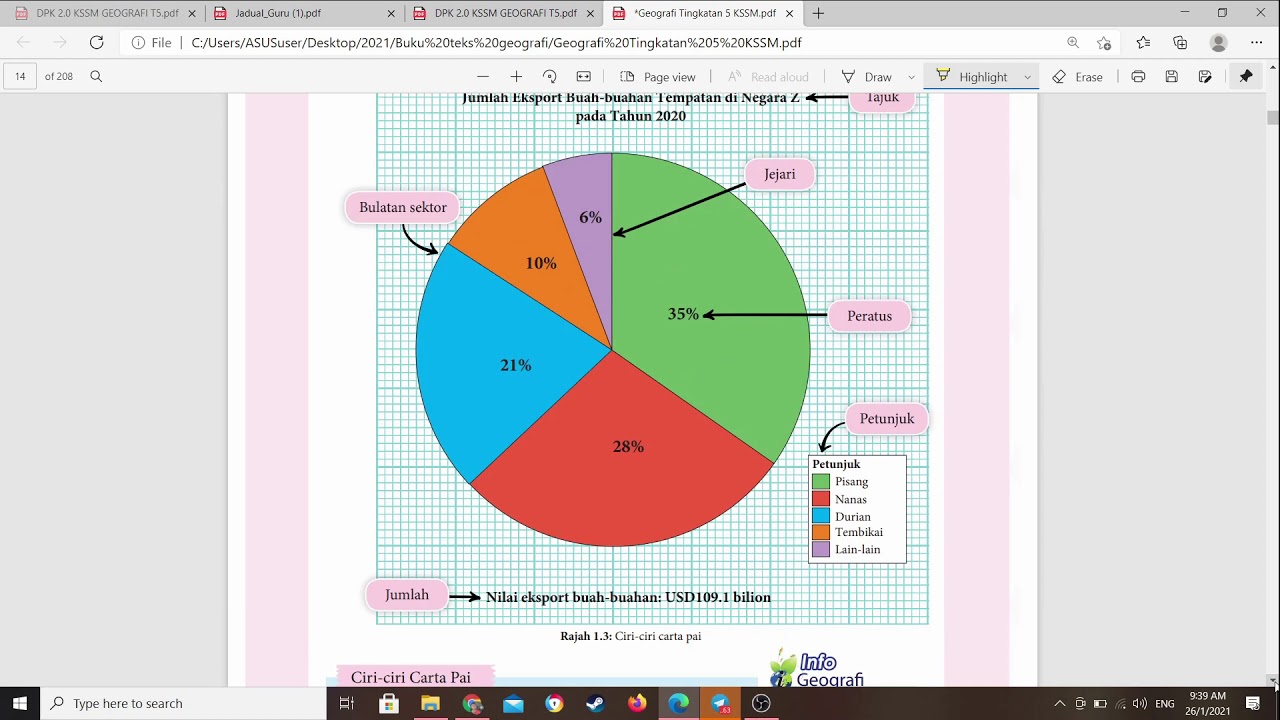Open Task View on the taskbar
This screenshot has width=1280, height=720.
coord(347,703)
